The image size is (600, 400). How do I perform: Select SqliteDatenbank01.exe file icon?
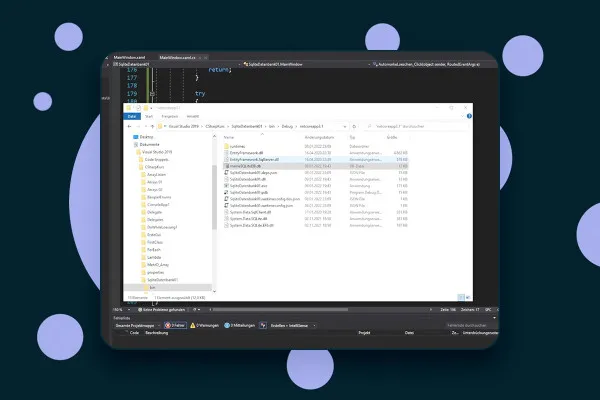pos(226,186)
